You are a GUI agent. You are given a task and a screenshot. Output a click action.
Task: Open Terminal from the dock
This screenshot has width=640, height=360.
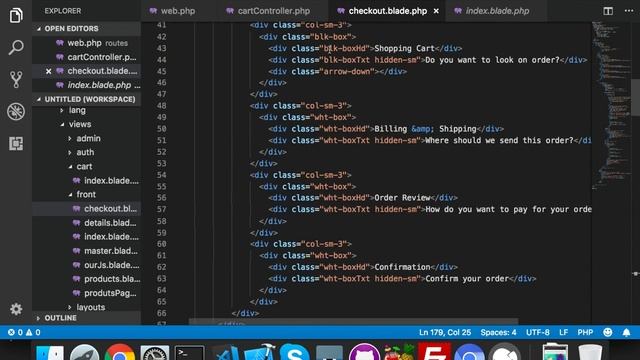point(190,353)
